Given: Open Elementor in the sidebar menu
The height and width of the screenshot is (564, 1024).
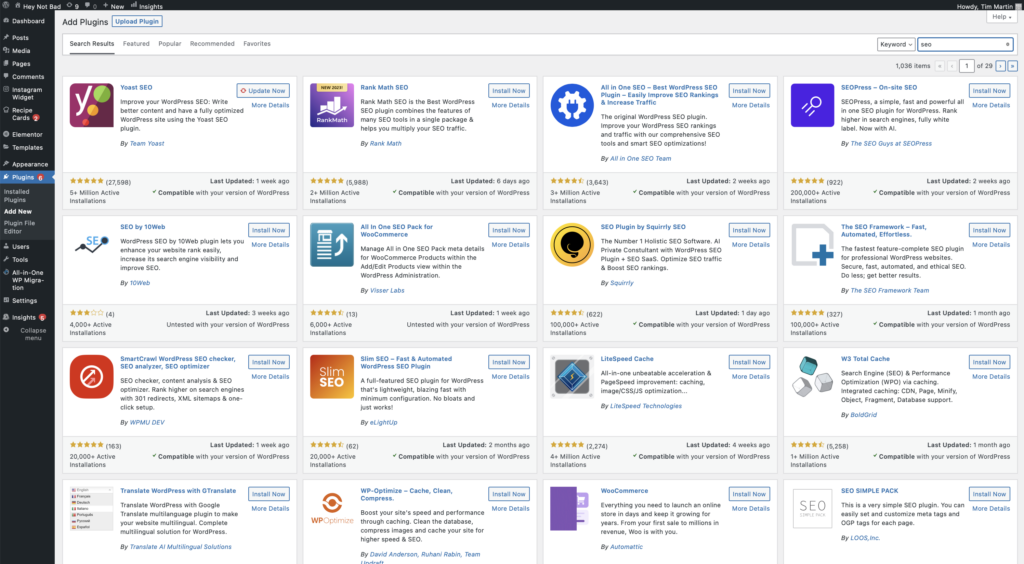Looking at the screenshot, I should click(28, 133).
